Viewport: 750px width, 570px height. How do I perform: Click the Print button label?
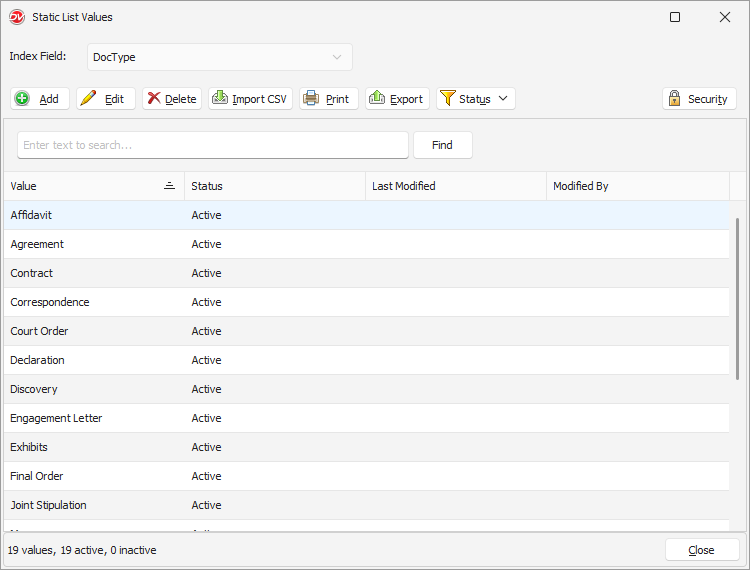pos(337,99)
